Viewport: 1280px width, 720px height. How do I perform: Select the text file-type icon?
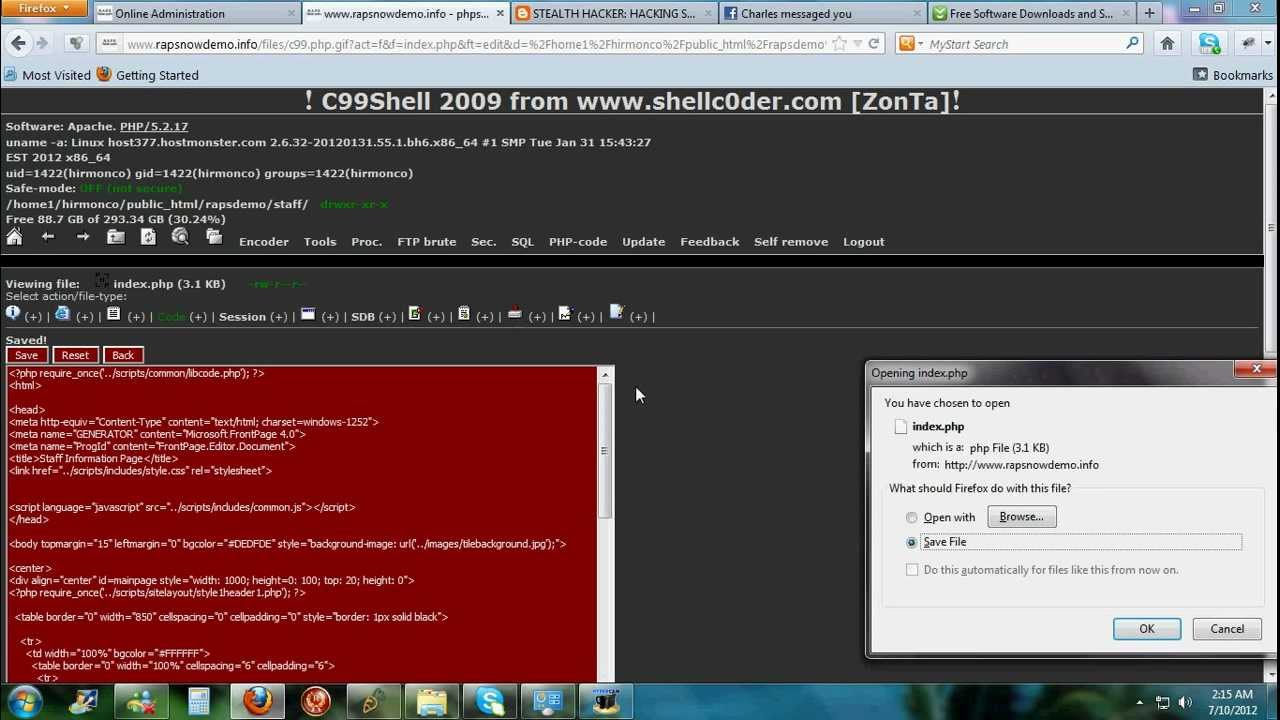113,314
